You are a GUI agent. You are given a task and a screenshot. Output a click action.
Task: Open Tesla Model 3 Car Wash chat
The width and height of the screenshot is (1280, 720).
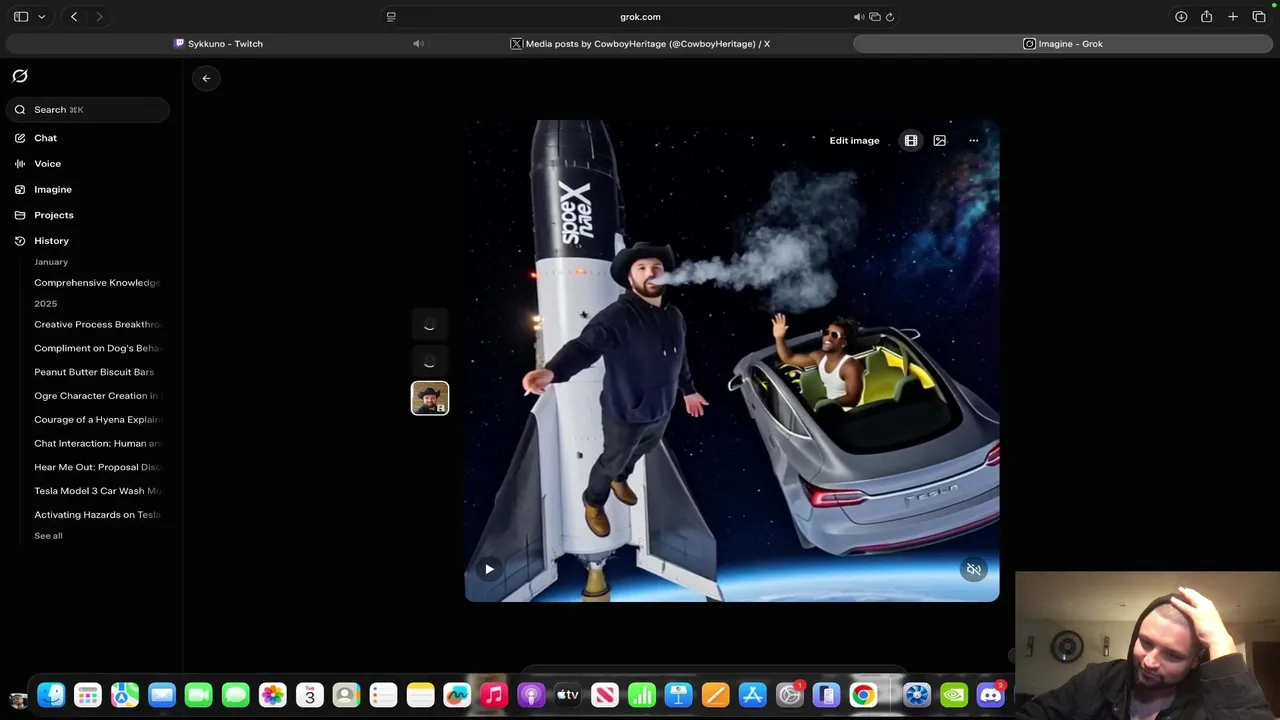97,491
